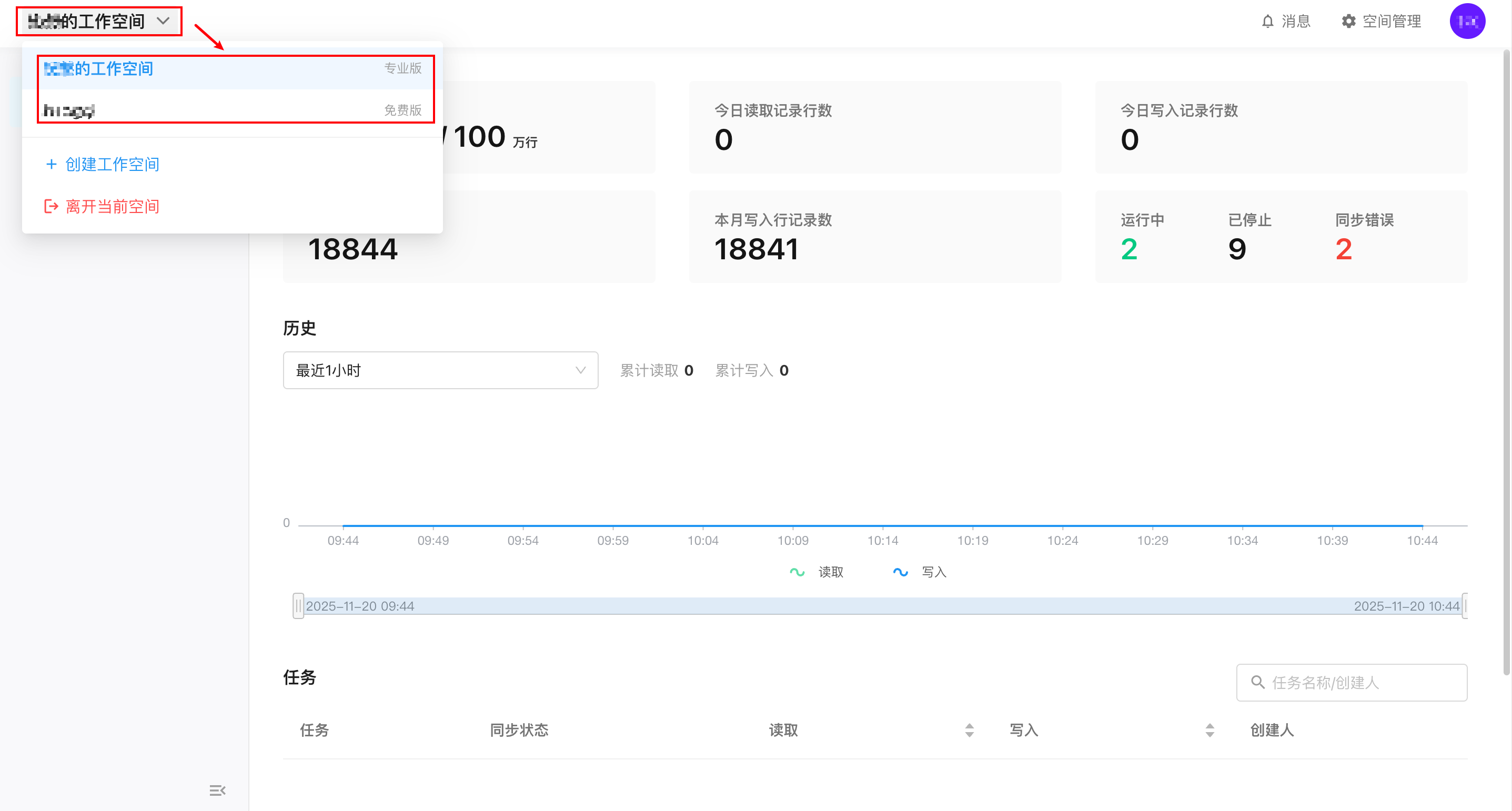Sort tasks by the 读取 column arrows

(969, 730)
